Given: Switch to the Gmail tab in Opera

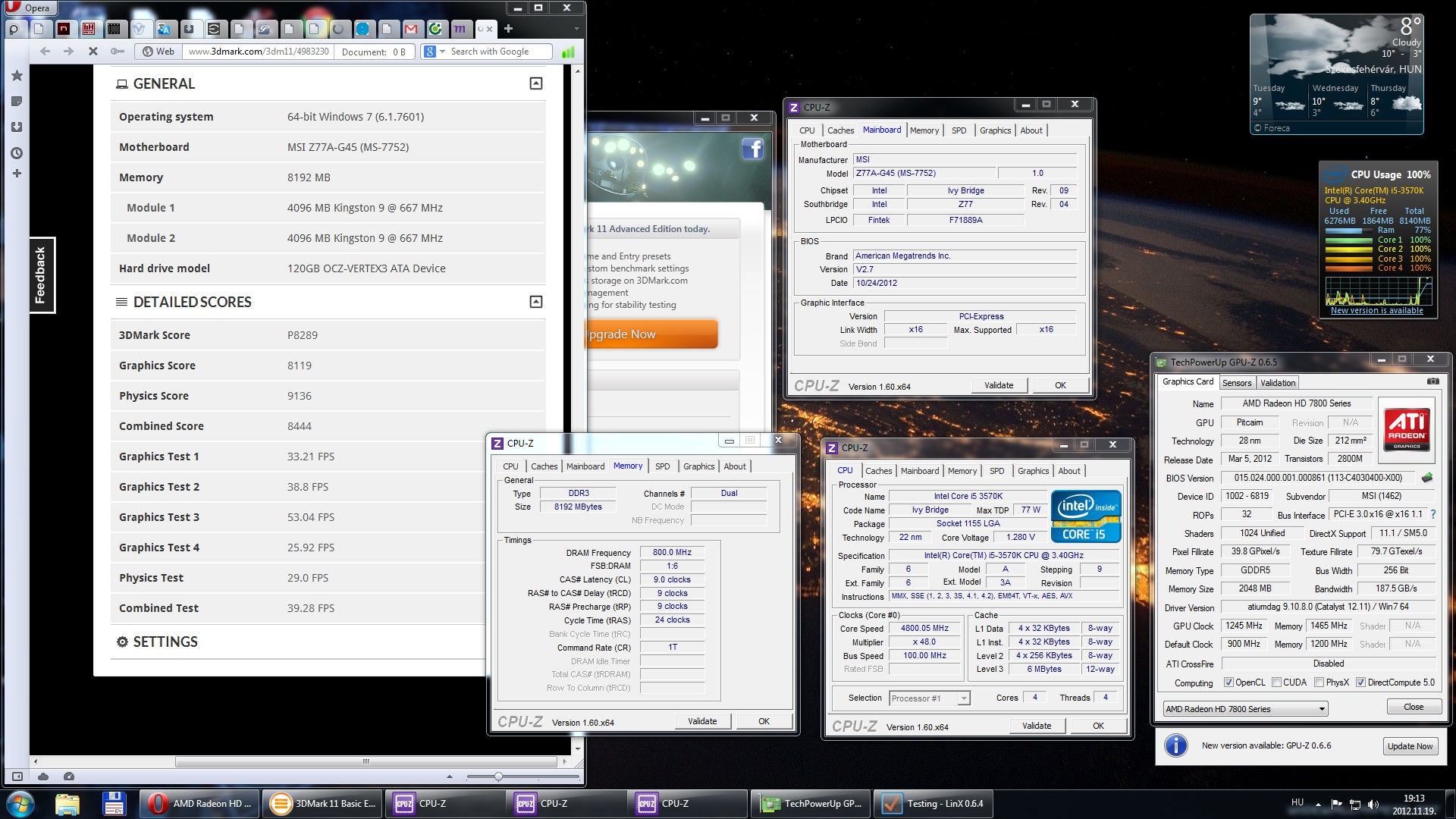Looking at the screenshot, I should [x=411, y=29].
